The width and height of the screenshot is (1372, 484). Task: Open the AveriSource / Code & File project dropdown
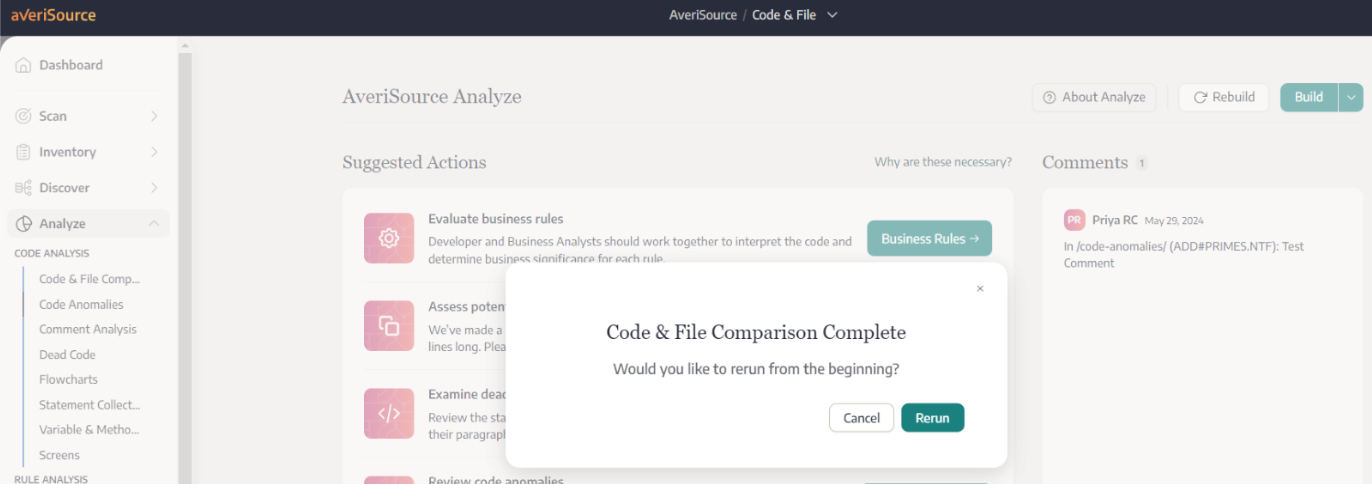[753, 15]
